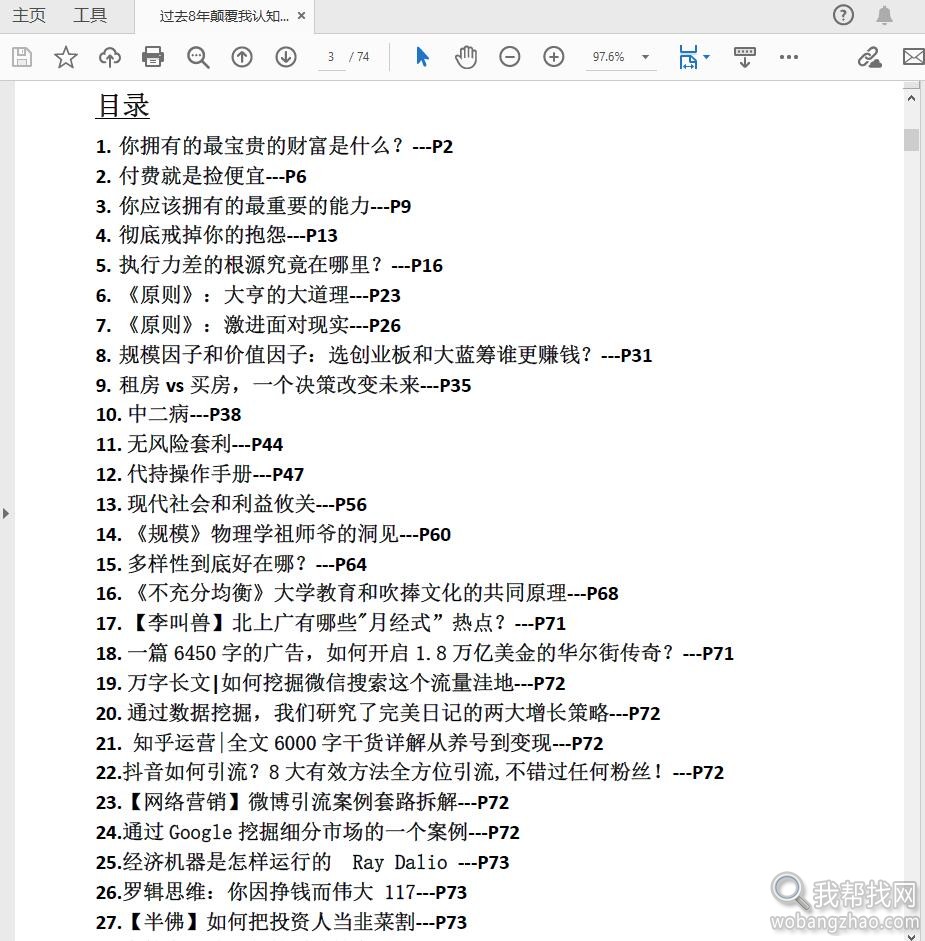Select the 过去8年颠覆我认知 document tab
Image resolution: width=925 pixels, height=941 pixels.
click(224, 16)
